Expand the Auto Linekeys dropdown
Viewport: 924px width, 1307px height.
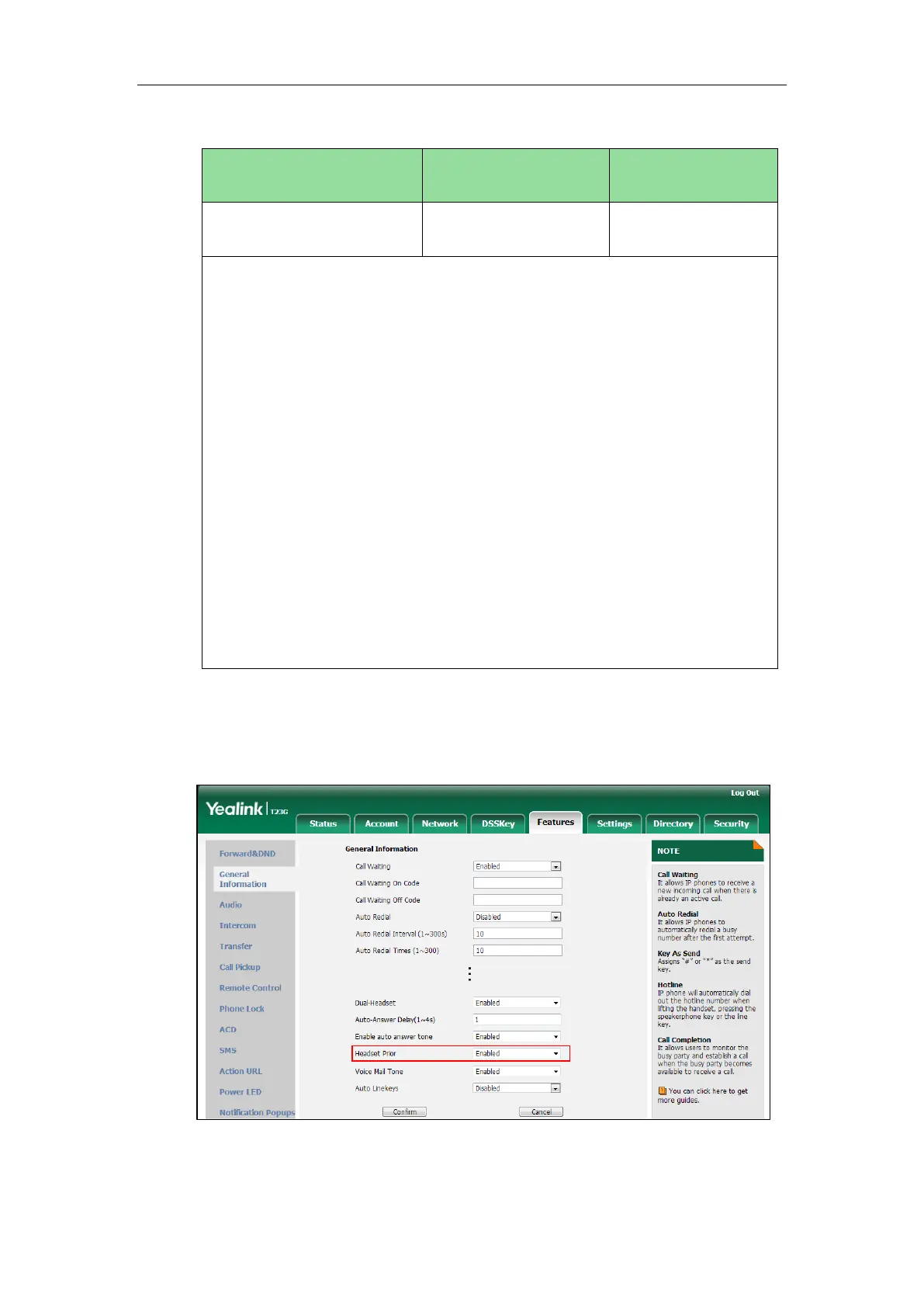pyautogui.click(x=517, y=1089)
